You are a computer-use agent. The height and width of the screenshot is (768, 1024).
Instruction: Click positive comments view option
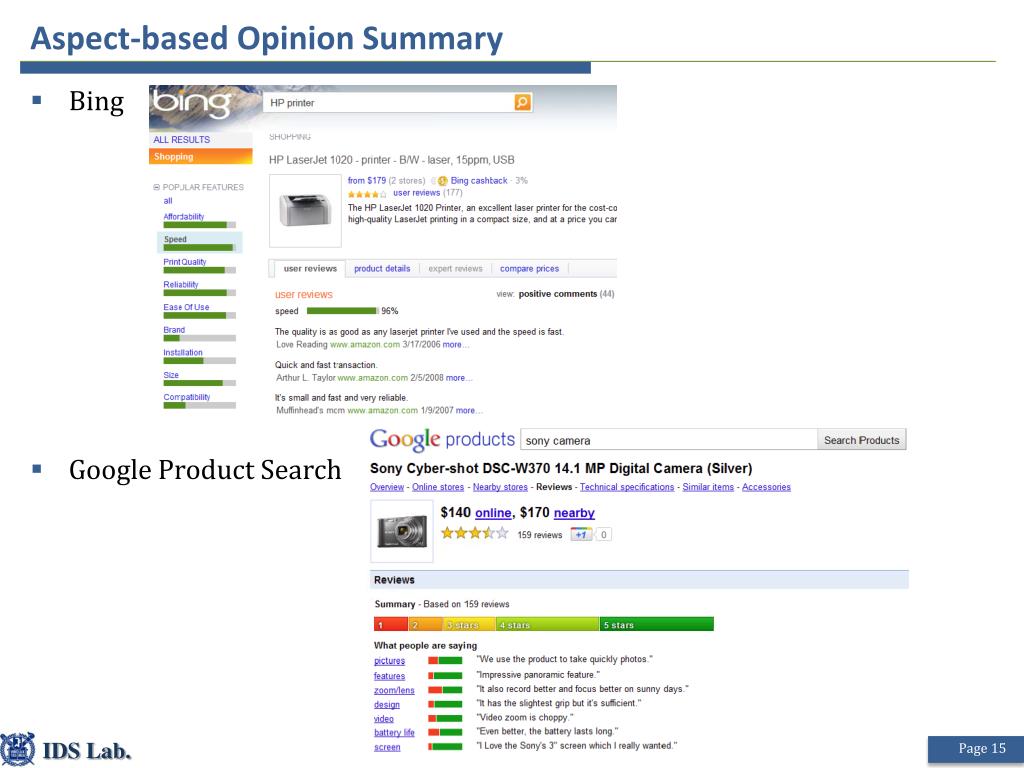click(x=558, y=294)
